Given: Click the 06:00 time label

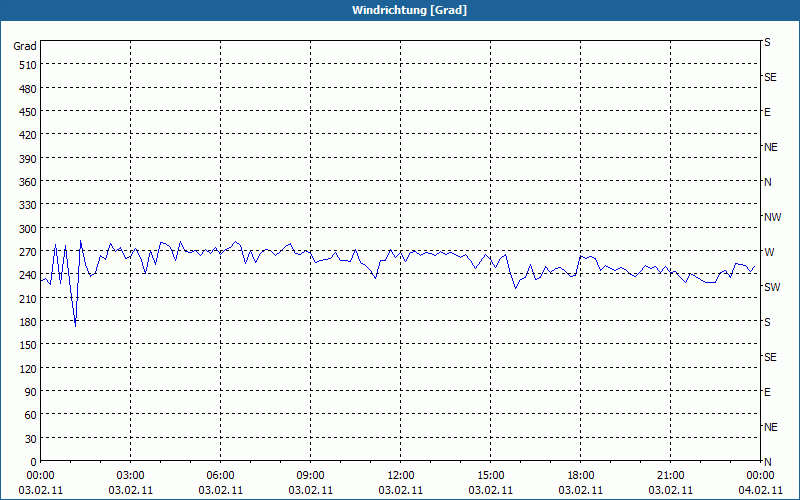Looking at the screenshot, I should (x=220, y=476).
